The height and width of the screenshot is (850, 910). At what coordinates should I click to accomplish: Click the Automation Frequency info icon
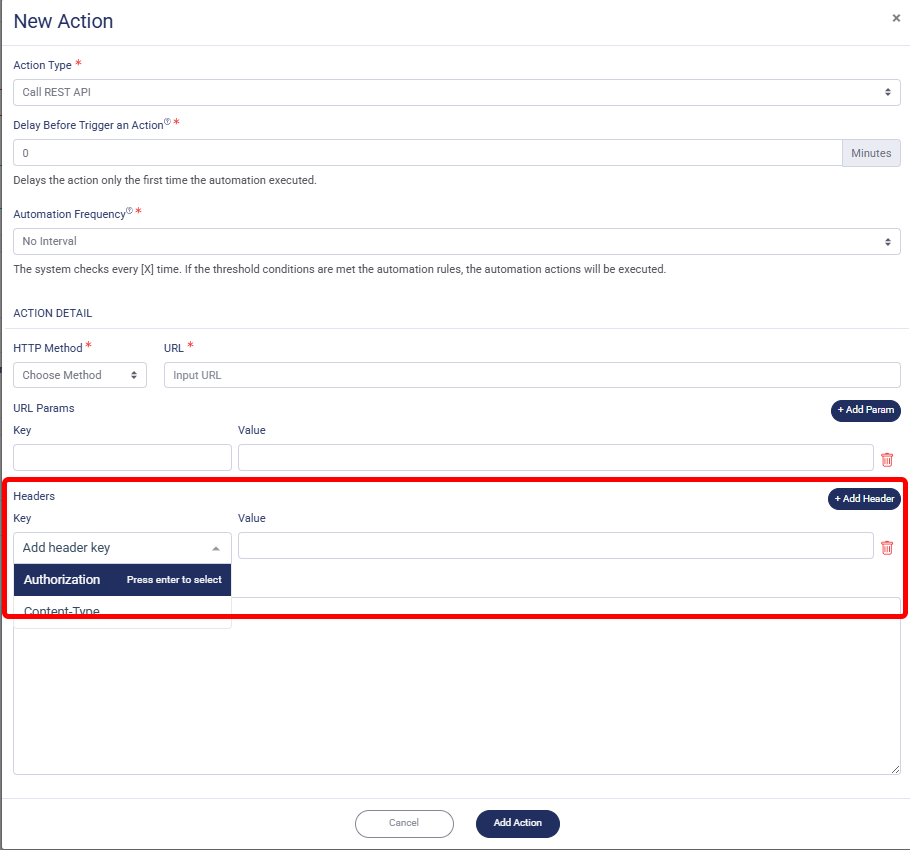click(x=129, y=212)
